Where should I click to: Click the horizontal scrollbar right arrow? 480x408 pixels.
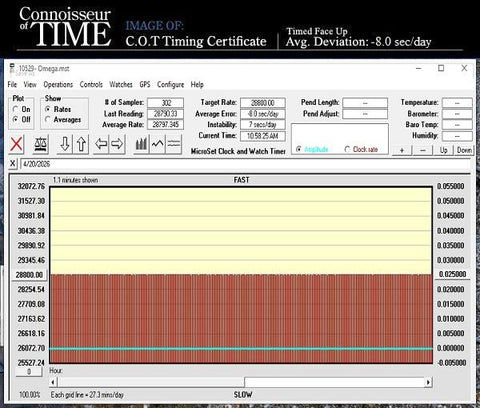coord(428,382)
